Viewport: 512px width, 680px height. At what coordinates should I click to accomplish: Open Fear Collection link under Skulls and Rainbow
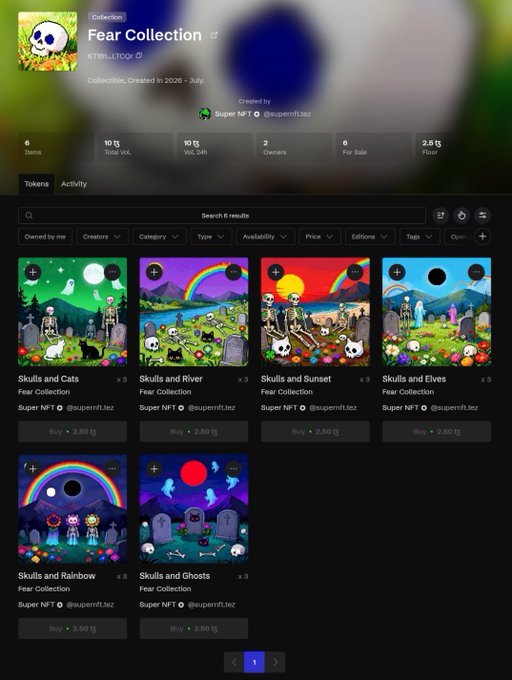[x=44, y=588]
